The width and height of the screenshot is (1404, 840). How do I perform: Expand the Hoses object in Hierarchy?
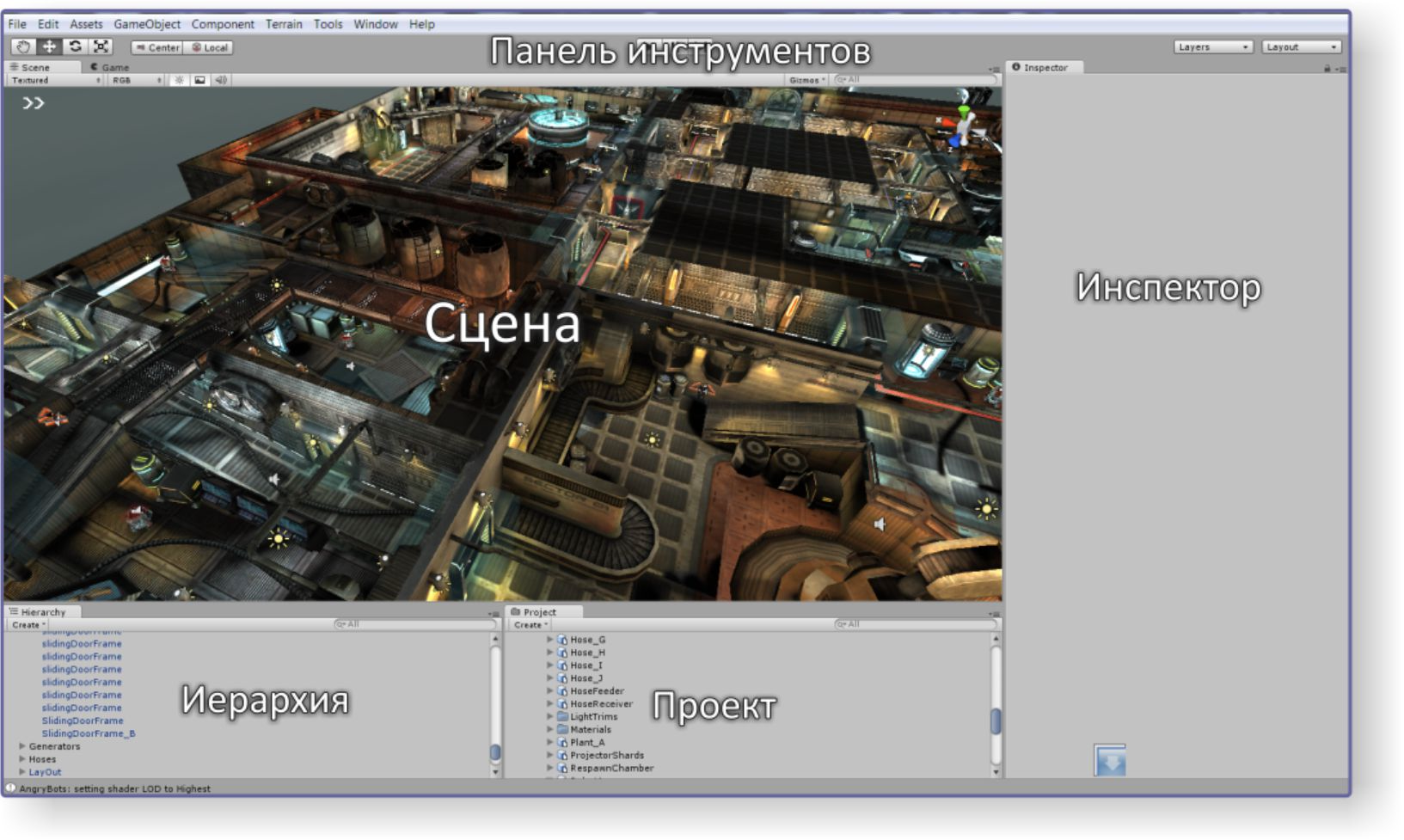[x=22, y=759]
